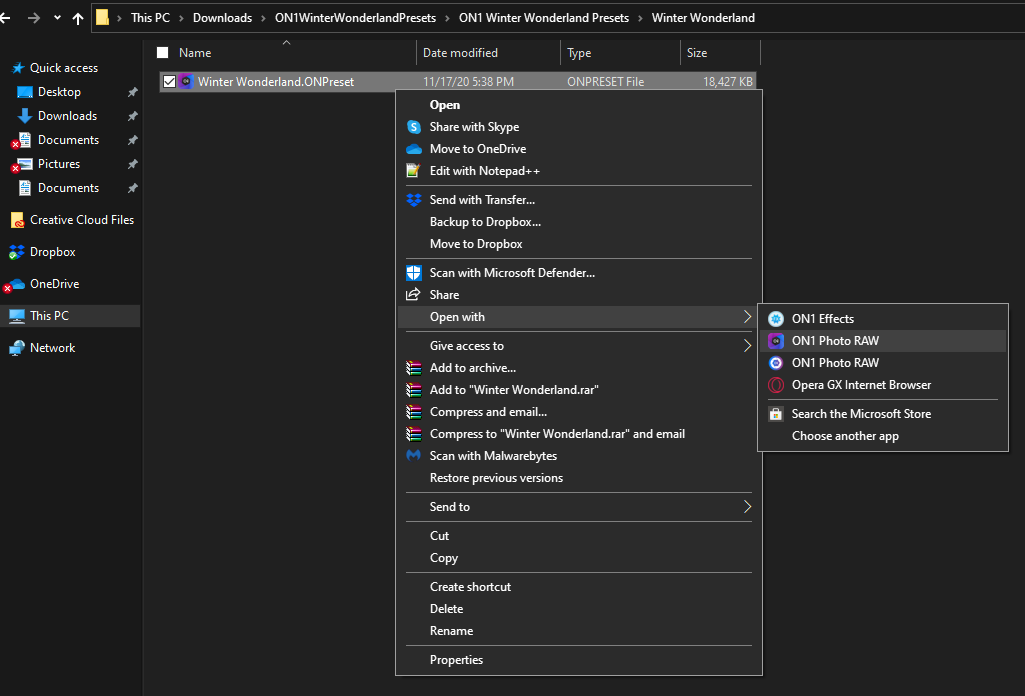Click the Malwarebytes scan icon
The width and height of the screenshot is (1025, 696).
tap(414, 456)
